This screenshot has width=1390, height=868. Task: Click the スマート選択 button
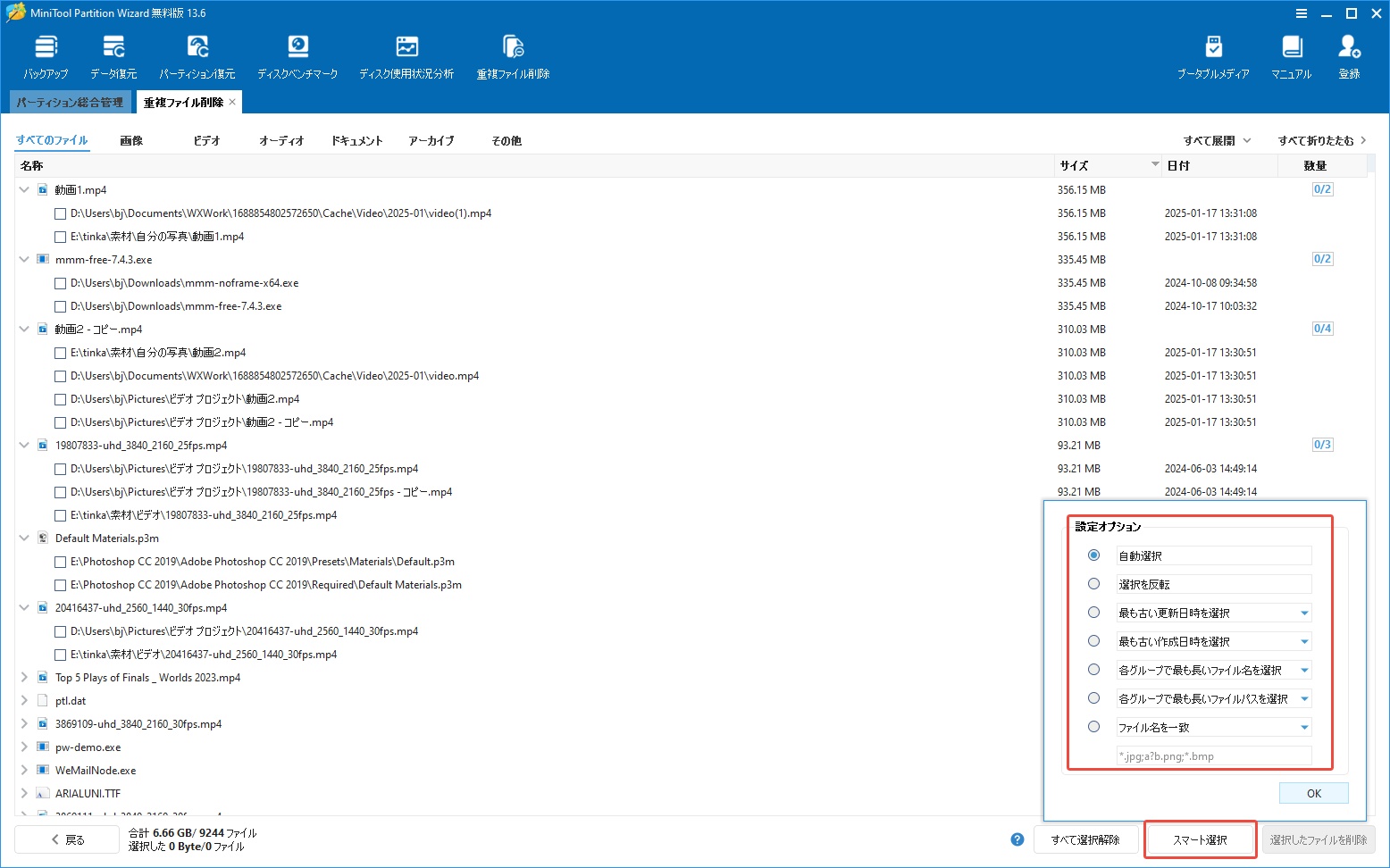[x=1200, y=839]
